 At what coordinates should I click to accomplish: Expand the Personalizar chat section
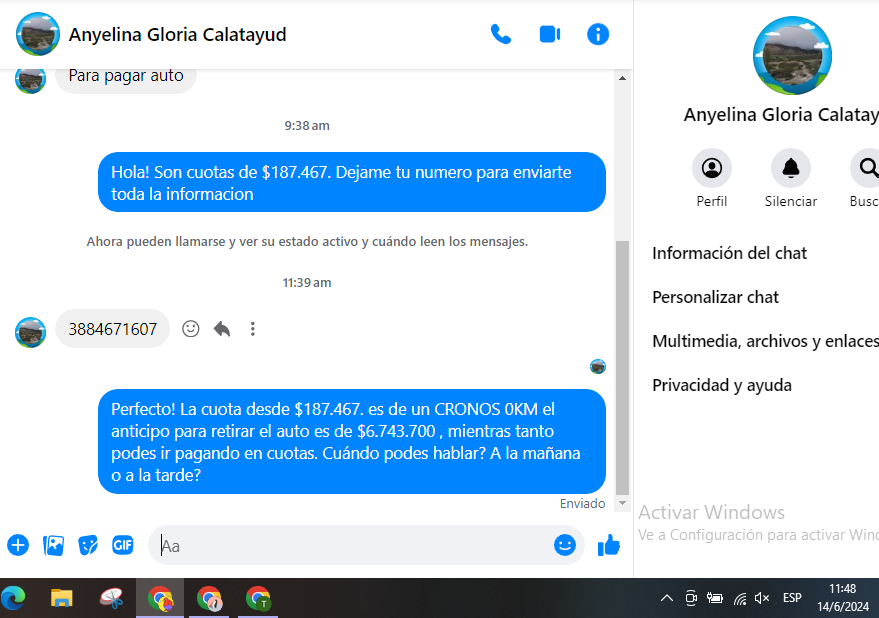(716, 297)
